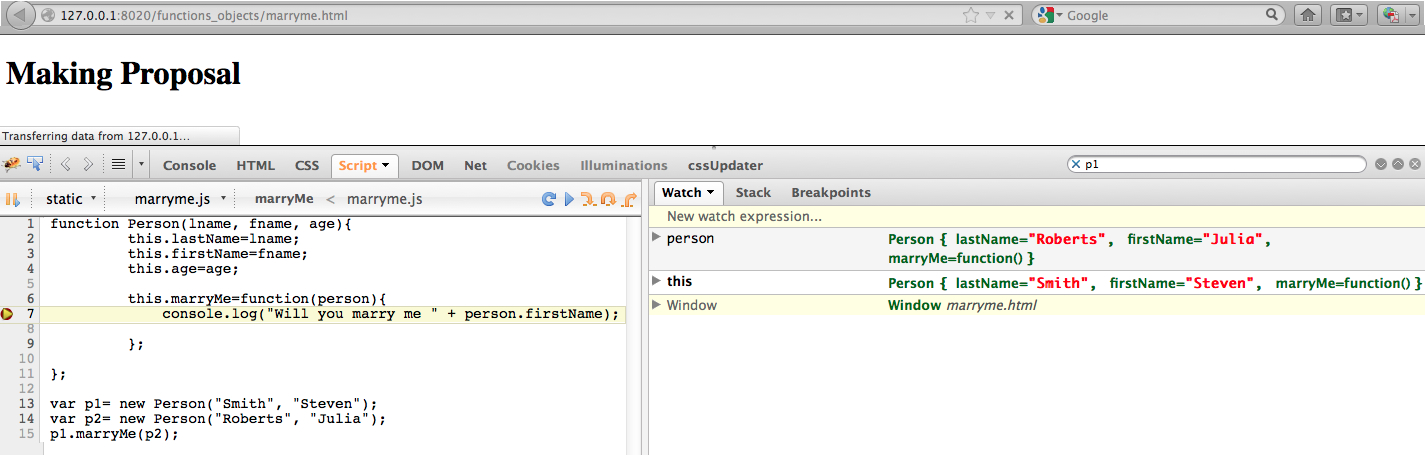
Task: Bookmark this page with the star icon
Action: (x=970, y=15)
